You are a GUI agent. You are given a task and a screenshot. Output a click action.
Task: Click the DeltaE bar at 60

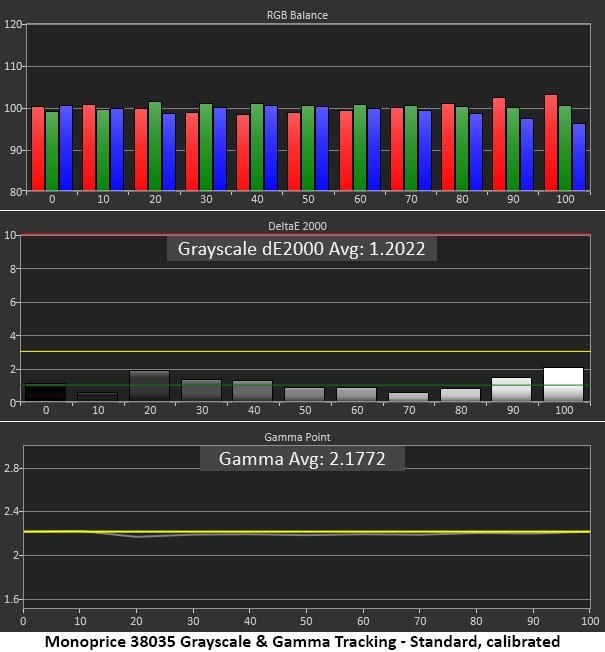tap(357, 395)
